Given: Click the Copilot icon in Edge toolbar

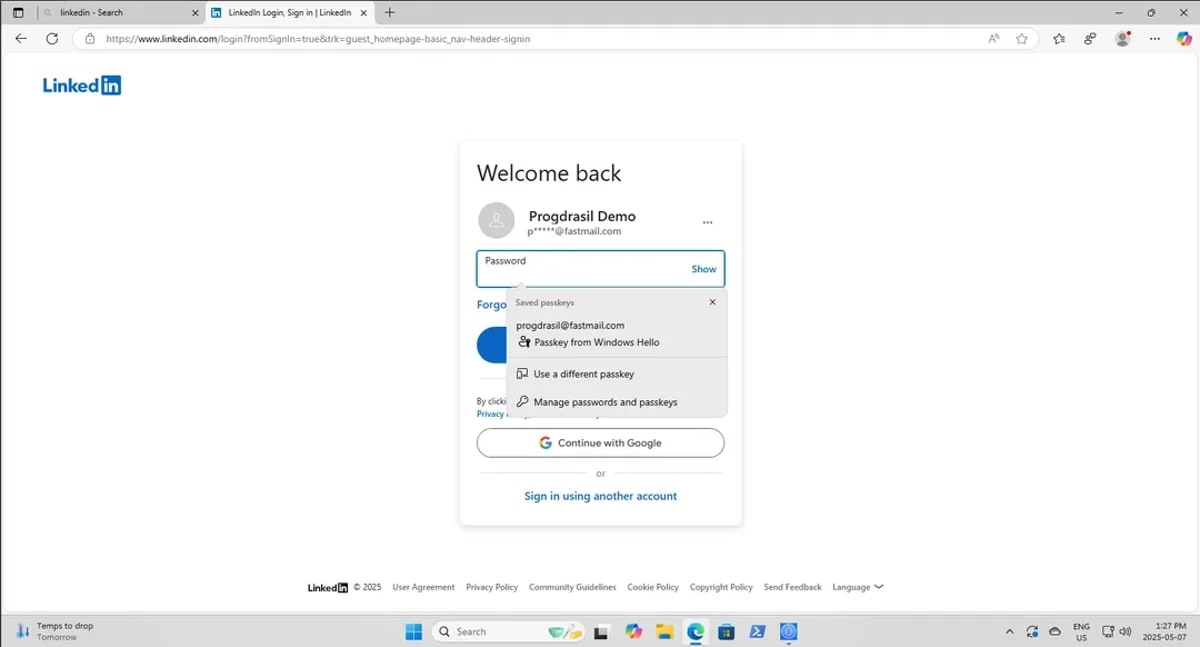Looking at the screenshot, I should [1184, 39].
